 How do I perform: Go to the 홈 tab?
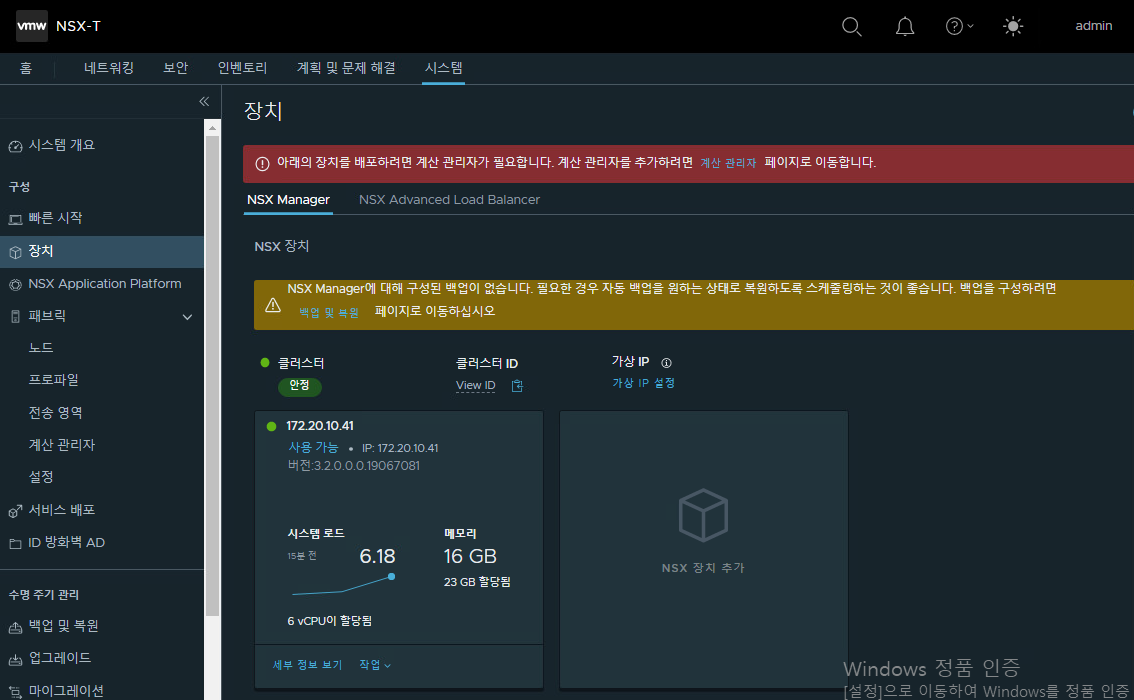coord(26,68)
